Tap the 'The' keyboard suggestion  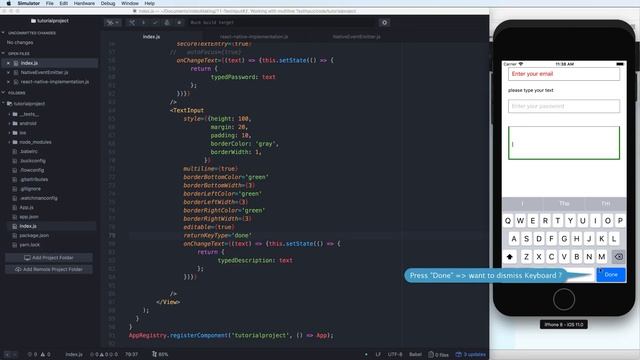(564, 203)
